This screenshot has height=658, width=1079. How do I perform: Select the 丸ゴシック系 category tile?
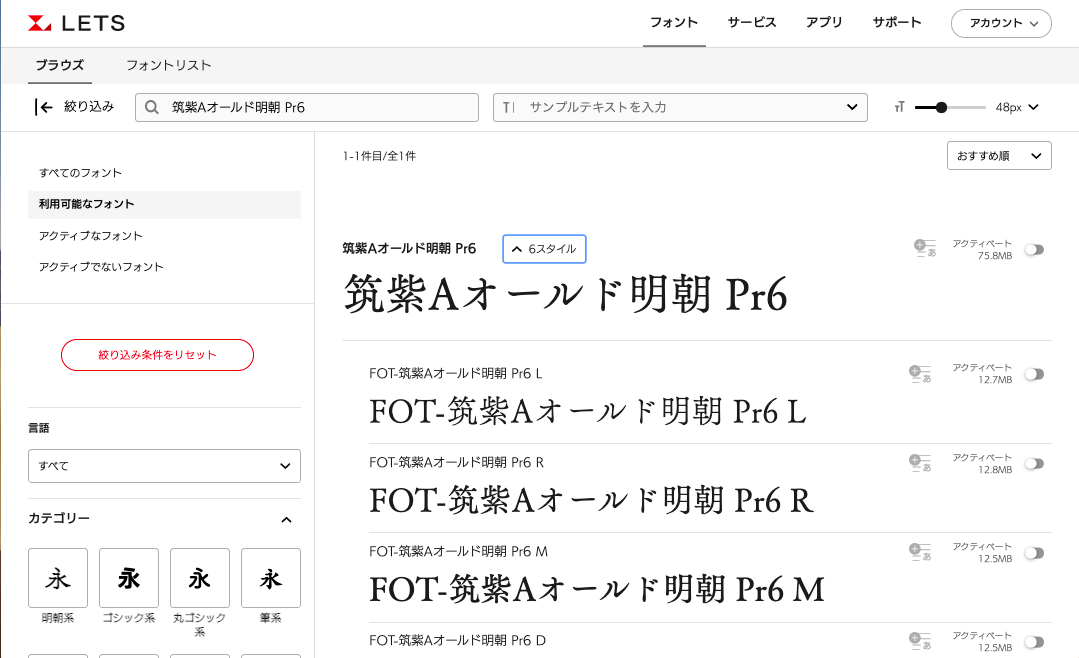200,578
